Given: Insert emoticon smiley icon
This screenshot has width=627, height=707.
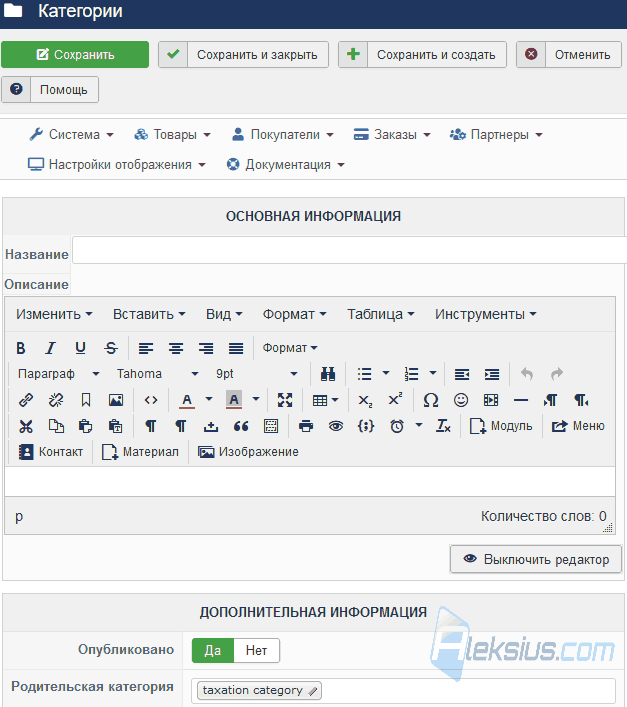Looking at the screenshot, I should [461, 400].
